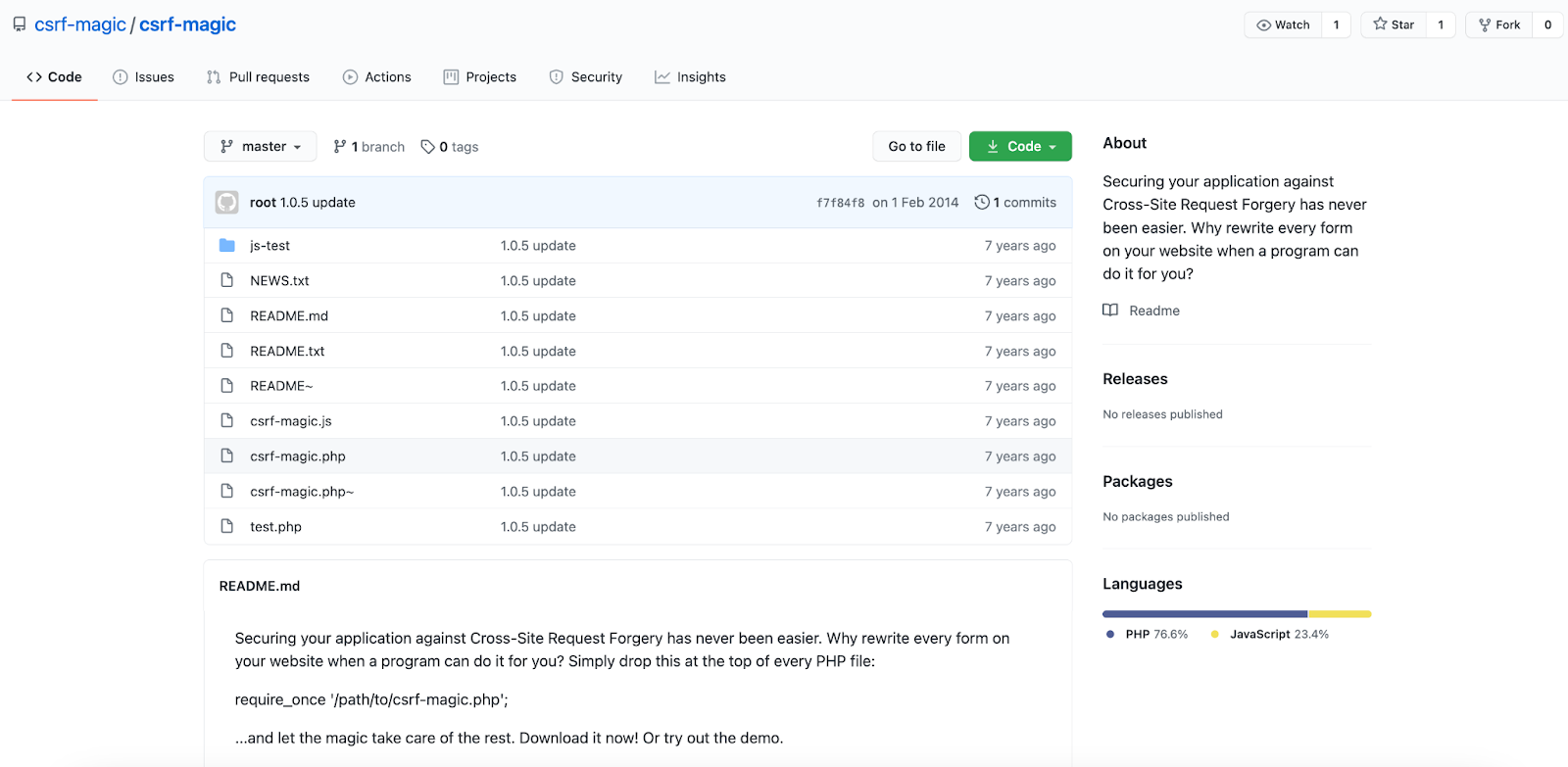This screenshot has width=1568, height=767.
Task: Star the csrf-magic repository
Action: coord(1394,25)
